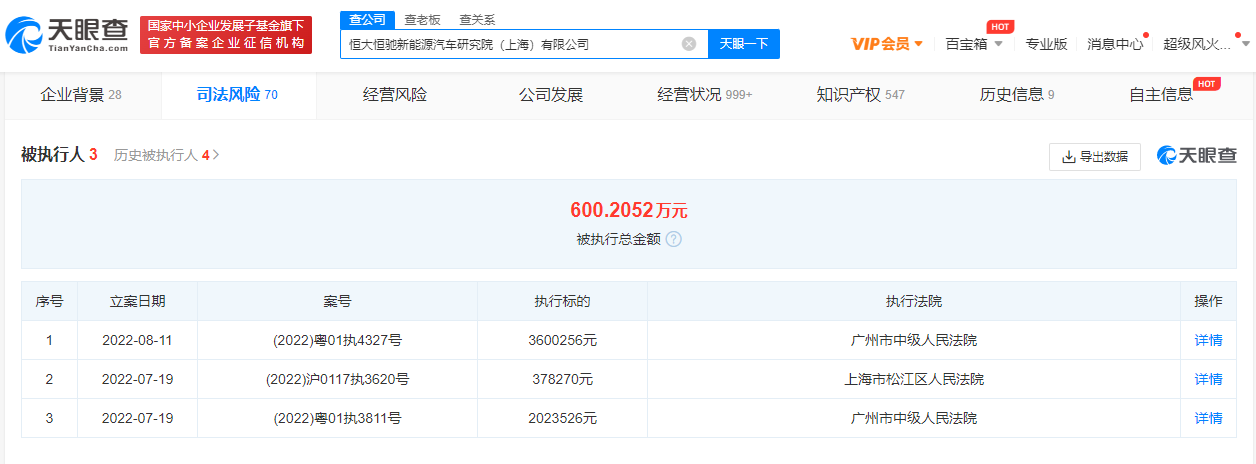Open the 知识产权 tab
The image size is (1256, 464).
click(x=860, y=95)
